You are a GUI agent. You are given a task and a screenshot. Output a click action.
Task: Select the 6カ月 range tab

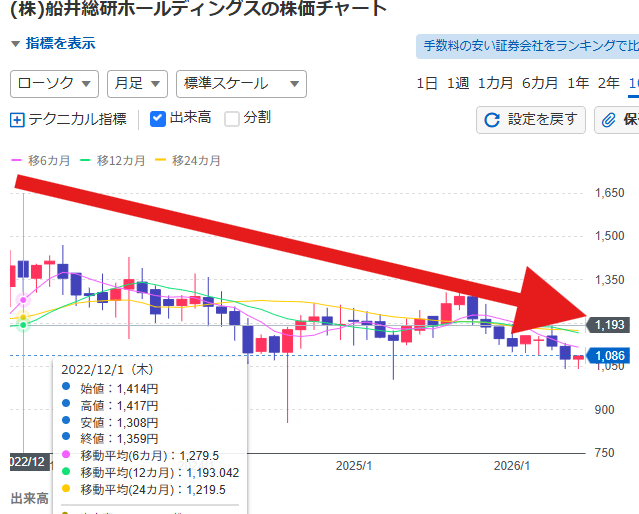540,83
